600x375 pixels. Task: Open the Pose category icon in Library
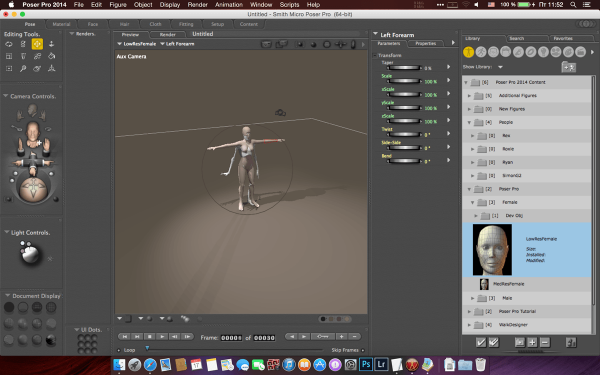tap(481, 52)
